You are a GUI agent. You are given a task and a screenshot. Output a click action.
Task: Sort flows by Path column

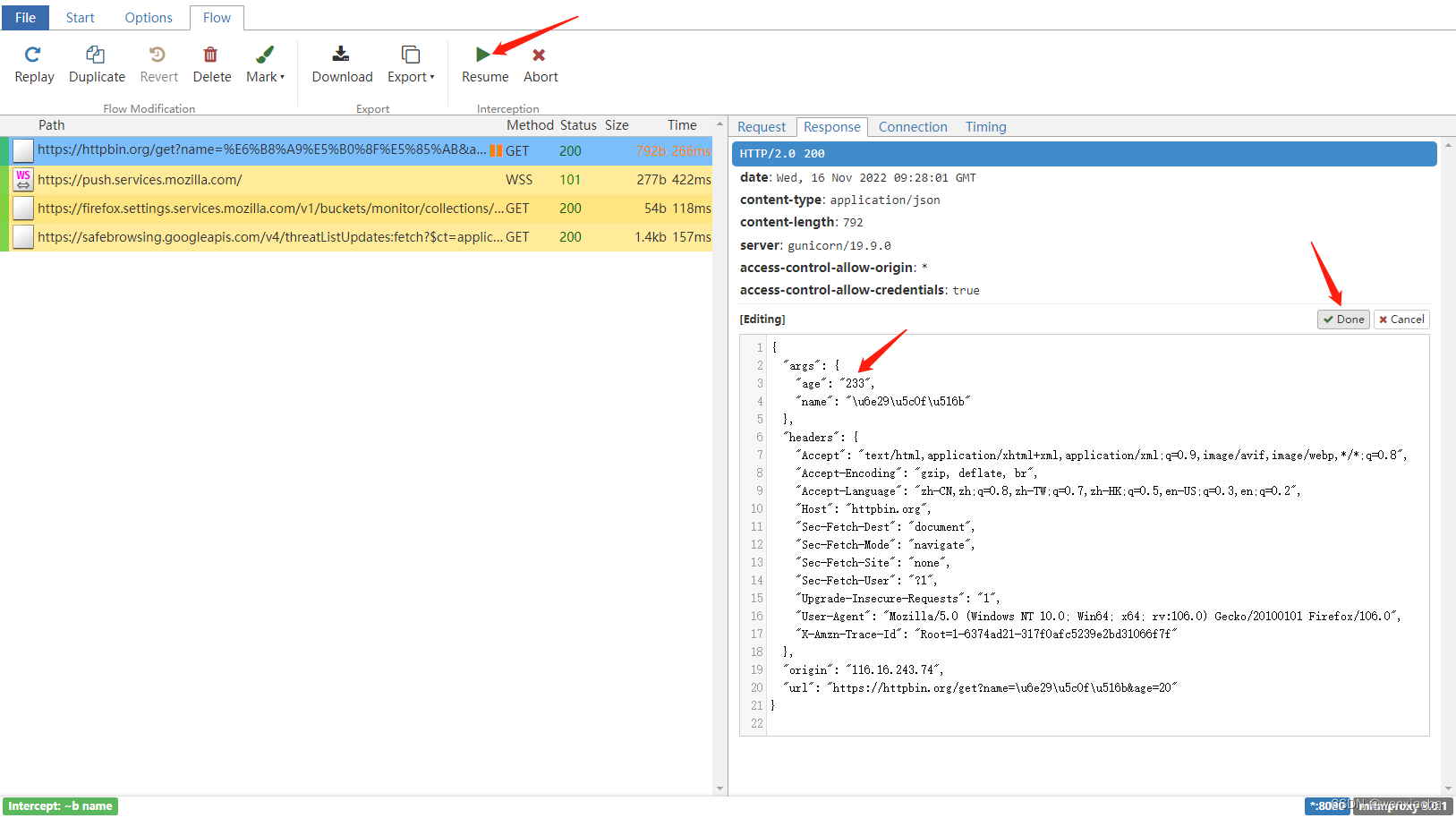[x=52, y=125]
